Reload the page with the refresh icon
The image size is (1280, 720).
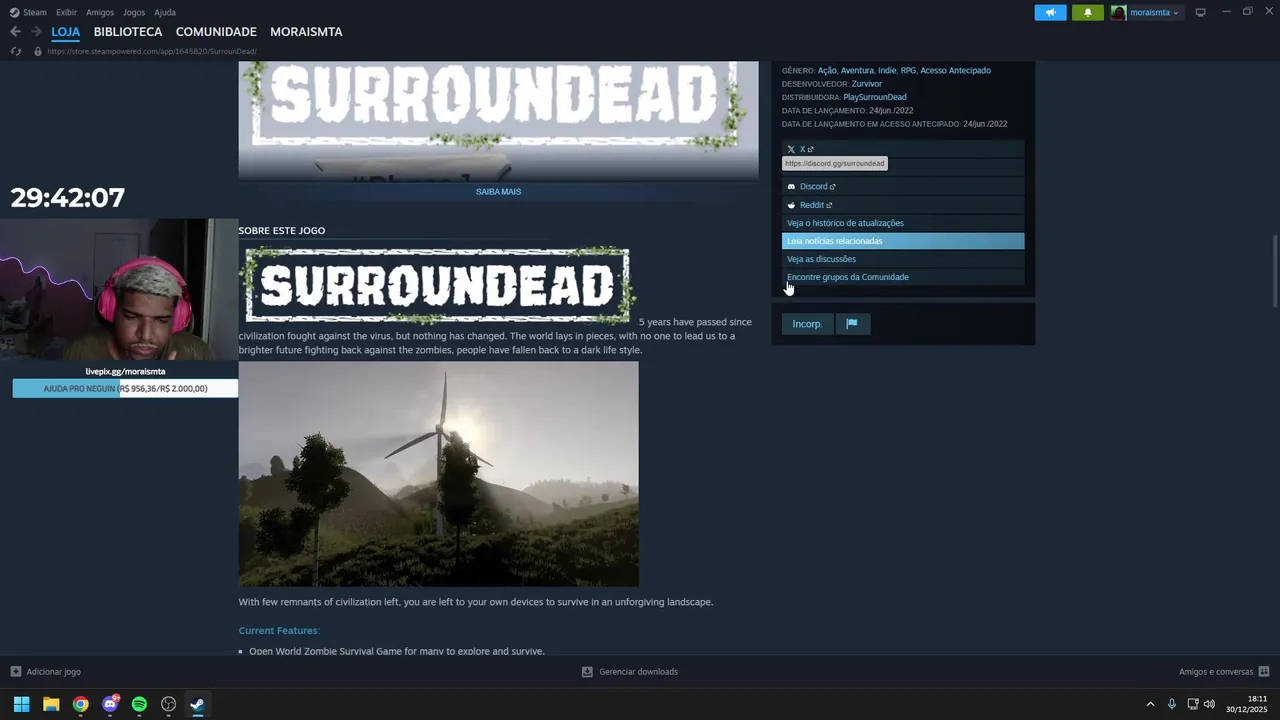[x=15, y=51]
